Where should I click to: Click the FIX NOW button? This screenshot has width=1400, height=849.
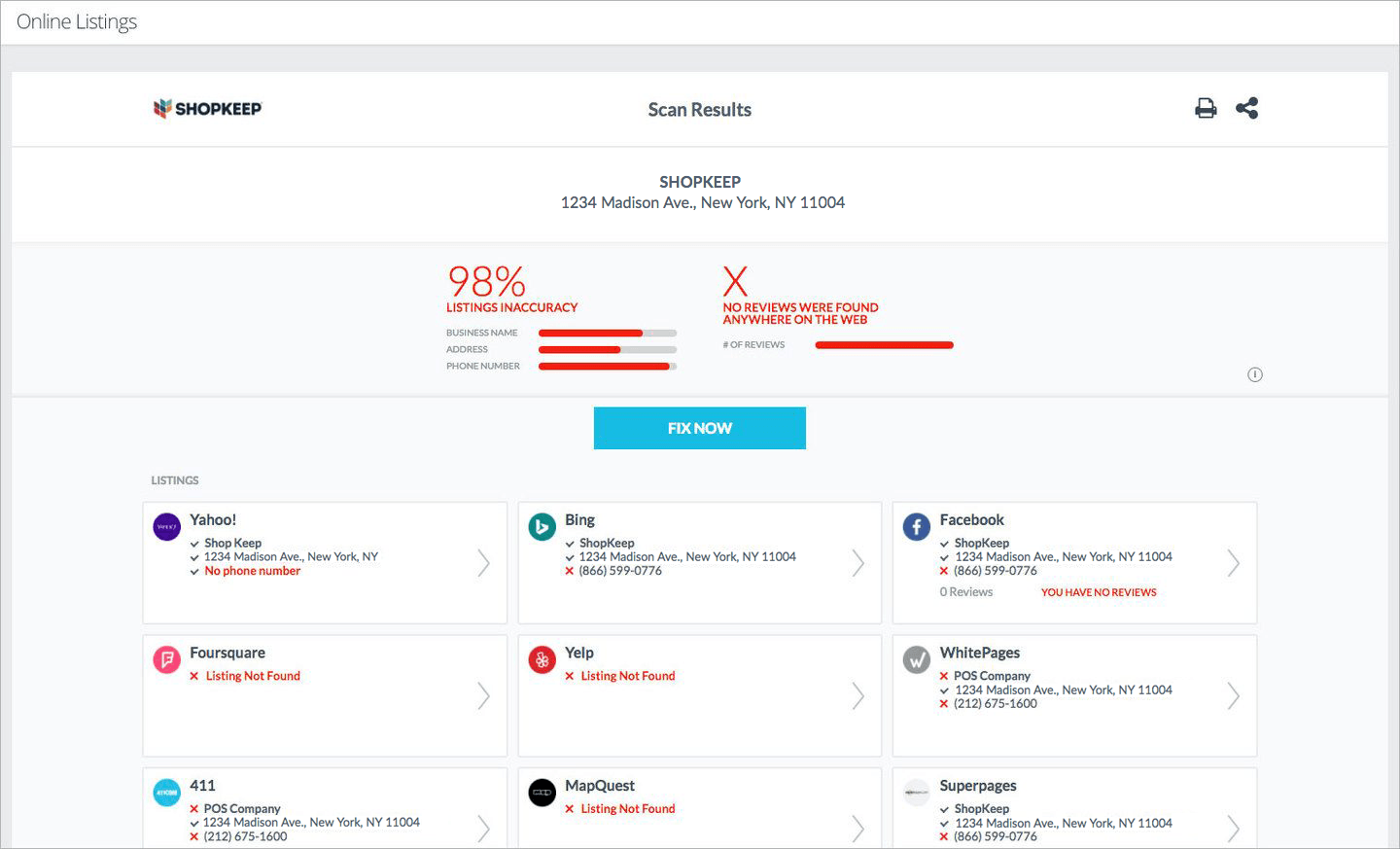pyautogui.click(x=700, y=428)
